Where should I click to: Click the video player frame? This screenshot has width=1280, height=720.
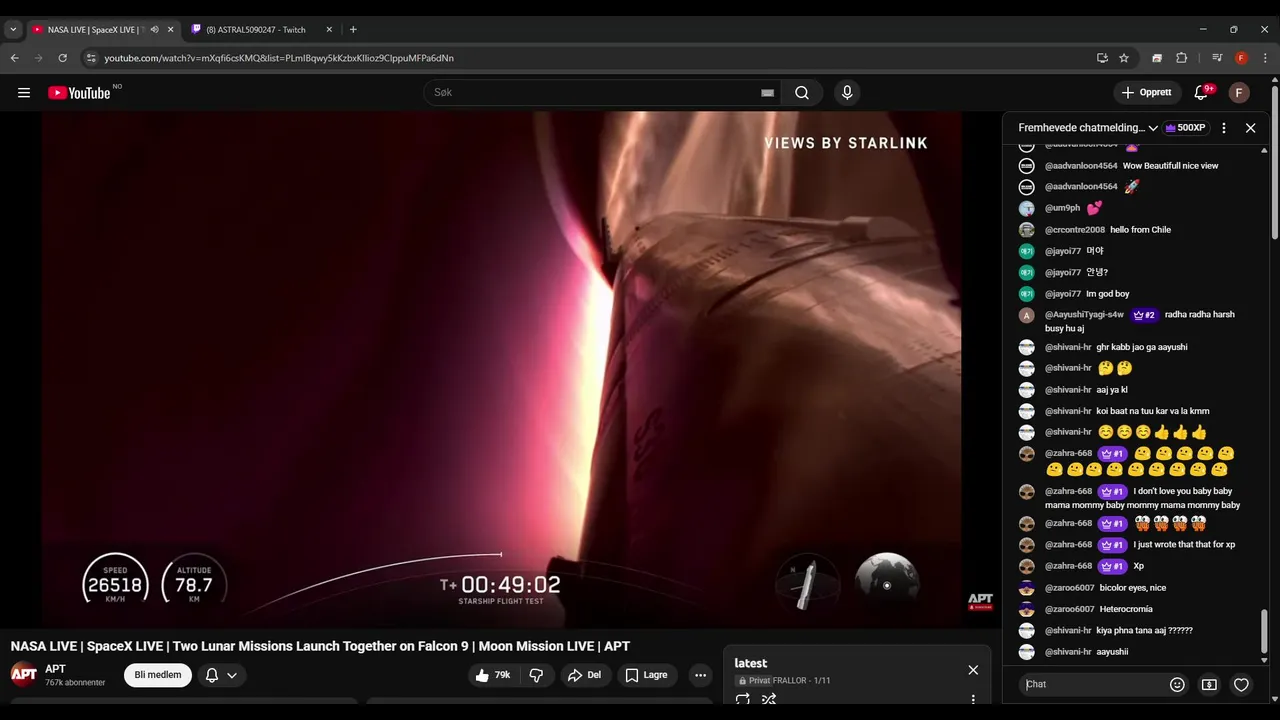502,369
